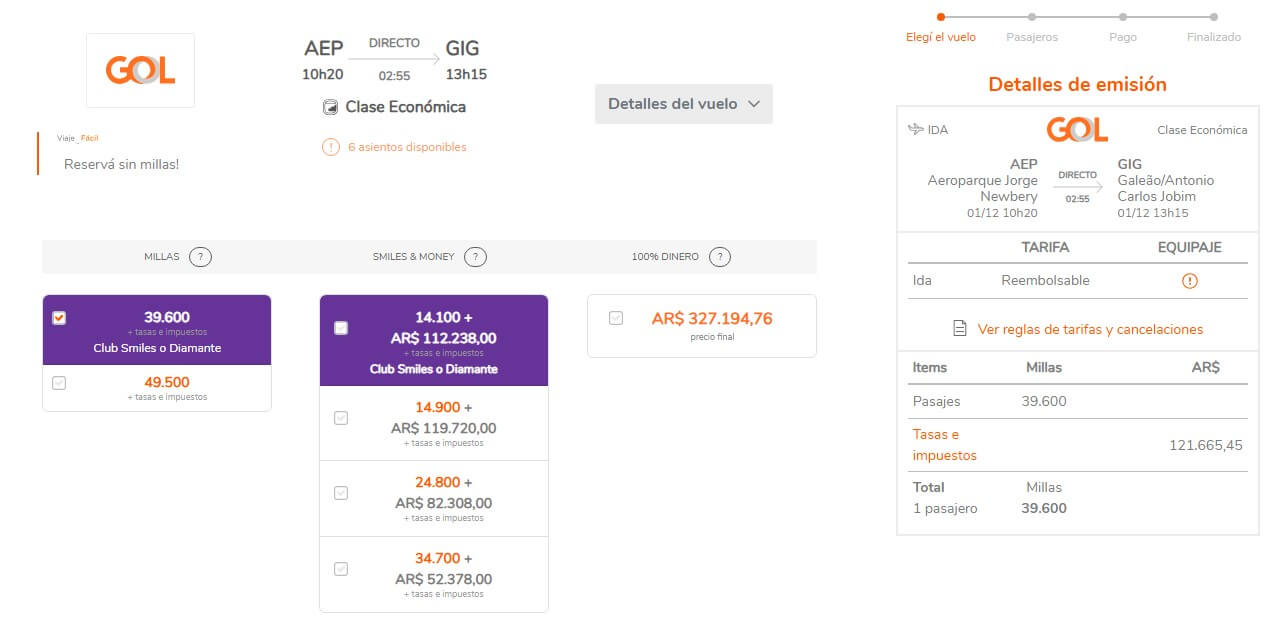Click the taxes amount 121.665,45
The height and width of the screenshot is (627, 1286).
[1206, 445]
